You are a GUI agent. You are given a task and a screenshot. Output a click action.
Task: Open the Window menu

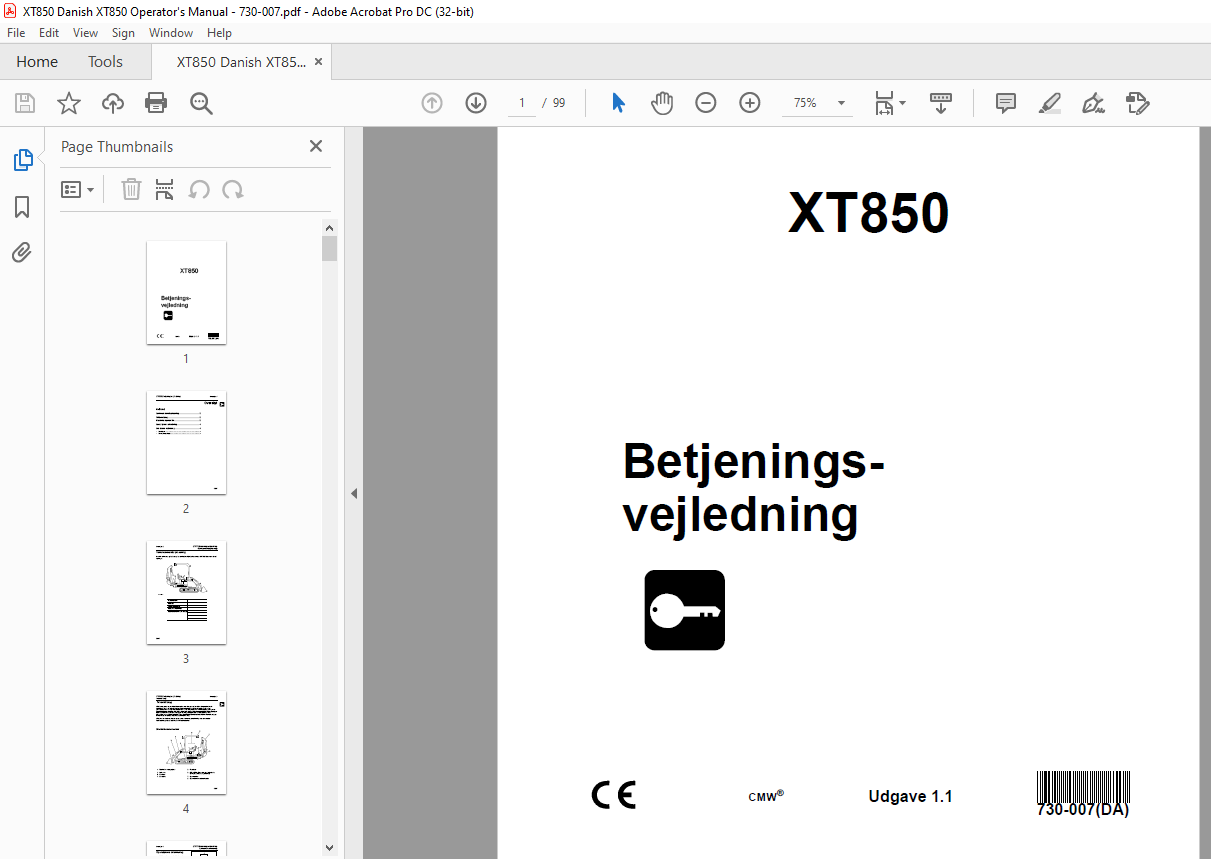pyautogui.click(x=171, y=33)
